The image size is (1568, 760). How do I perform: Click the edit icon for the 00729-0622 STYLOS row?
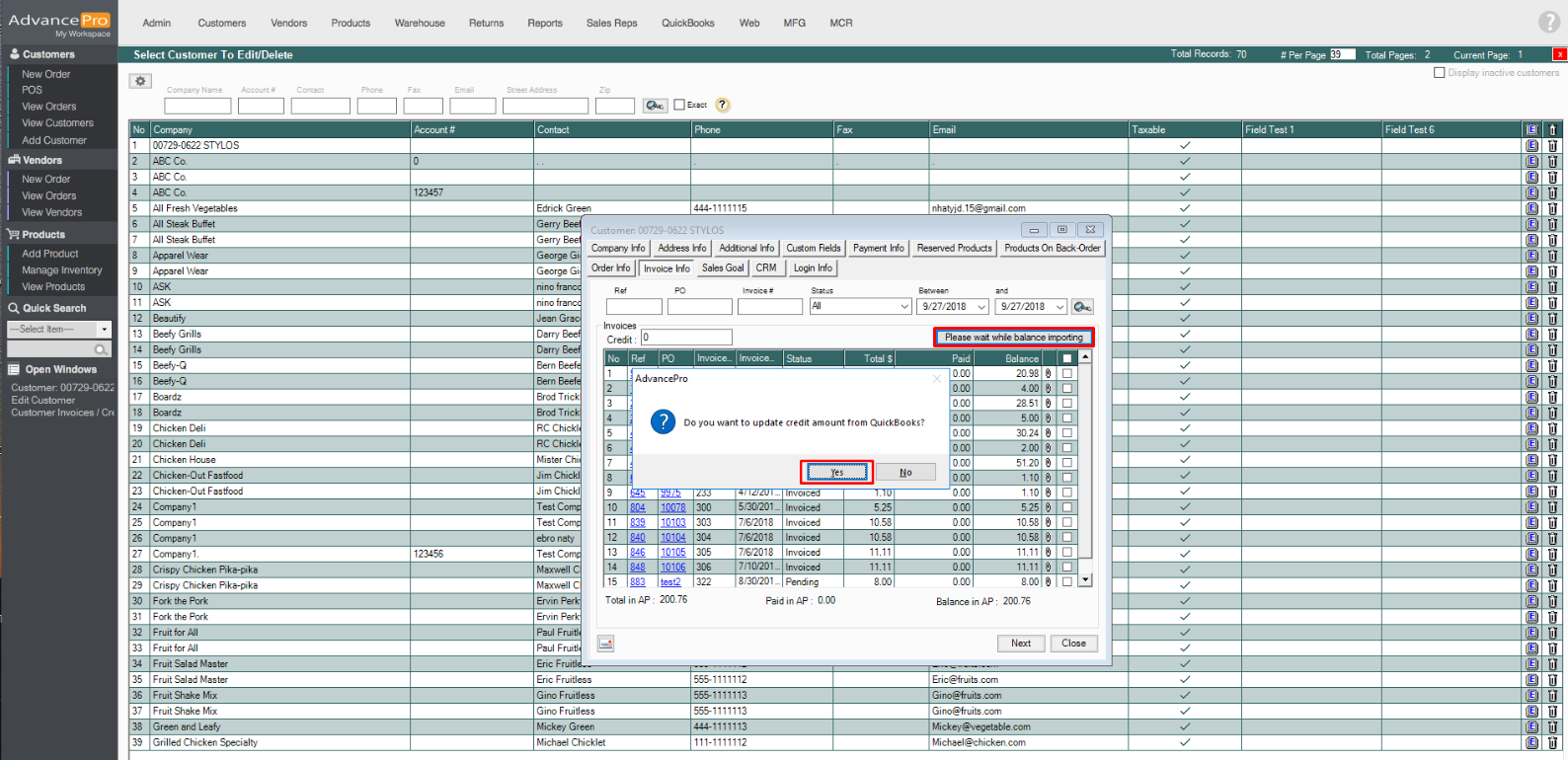point(1531,145)
